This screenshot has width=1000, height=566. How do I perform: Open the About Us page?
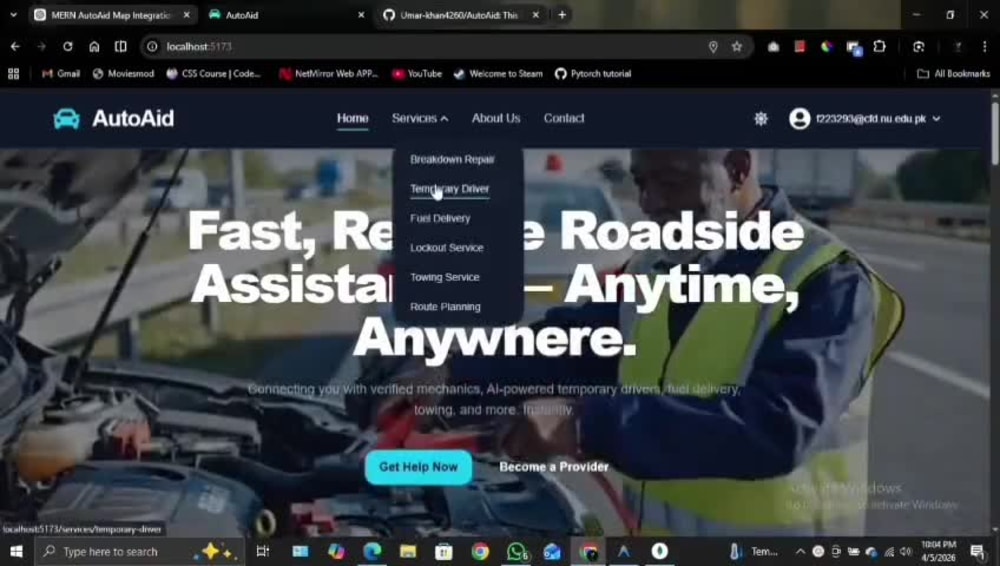click(x=496, y=119)
